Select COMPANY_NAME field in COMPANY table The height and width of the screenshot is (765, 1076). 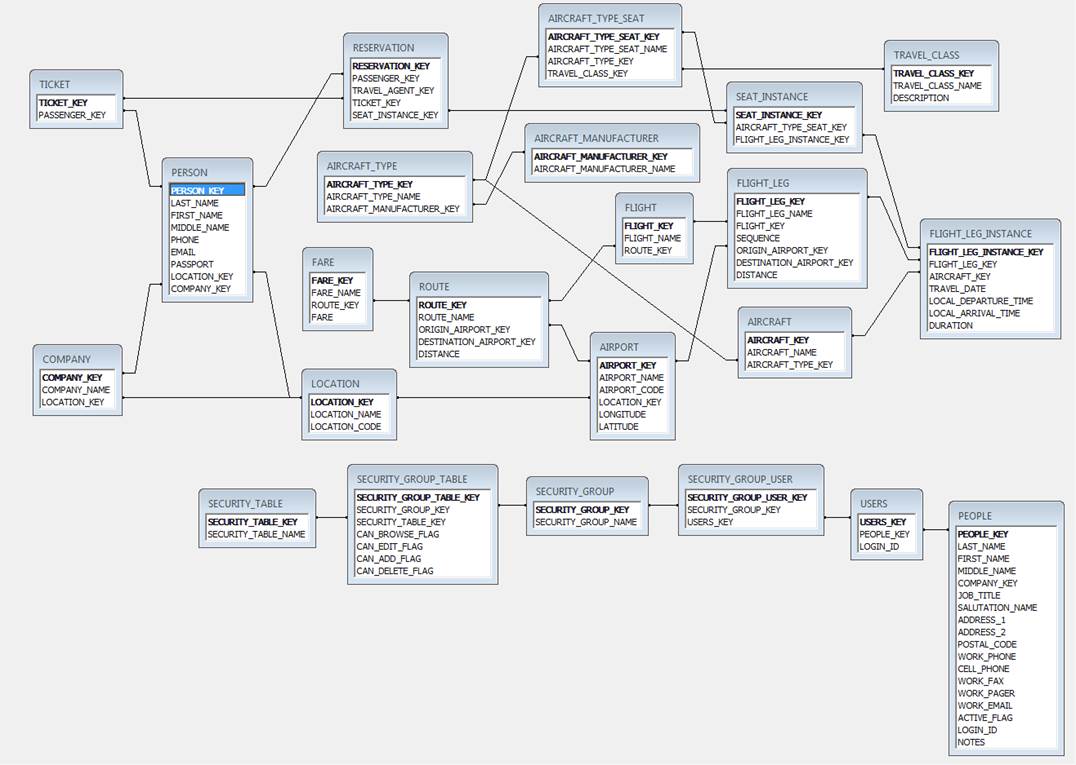[x=76, y=390]
